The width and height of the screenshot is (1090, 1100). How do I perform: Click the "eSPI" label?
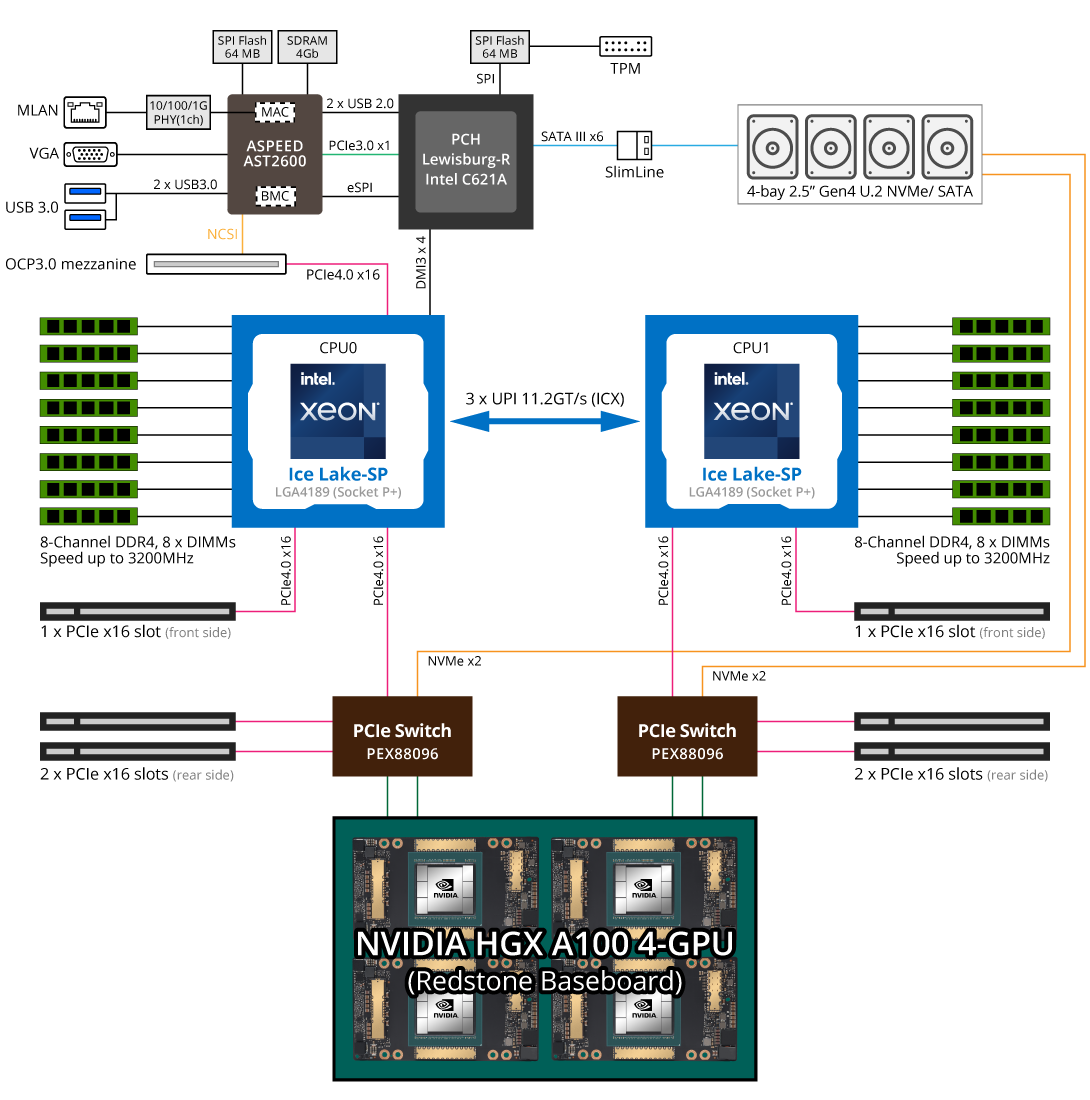point(360,187)
